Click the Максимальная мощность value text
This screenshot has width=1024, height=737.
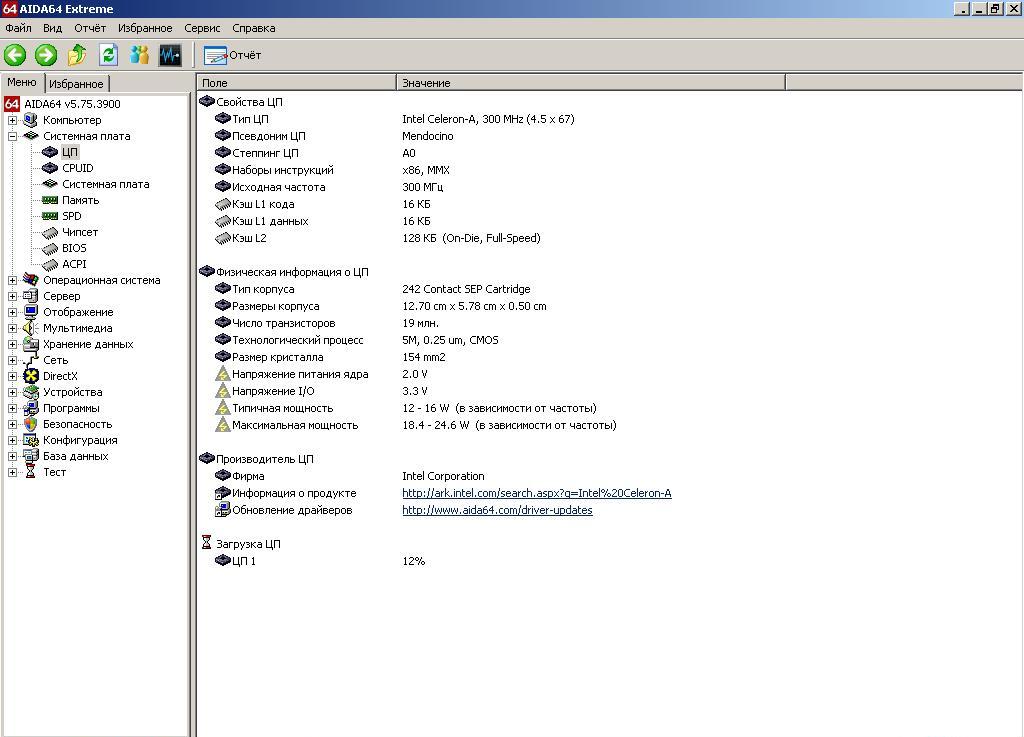pos(509,426)
